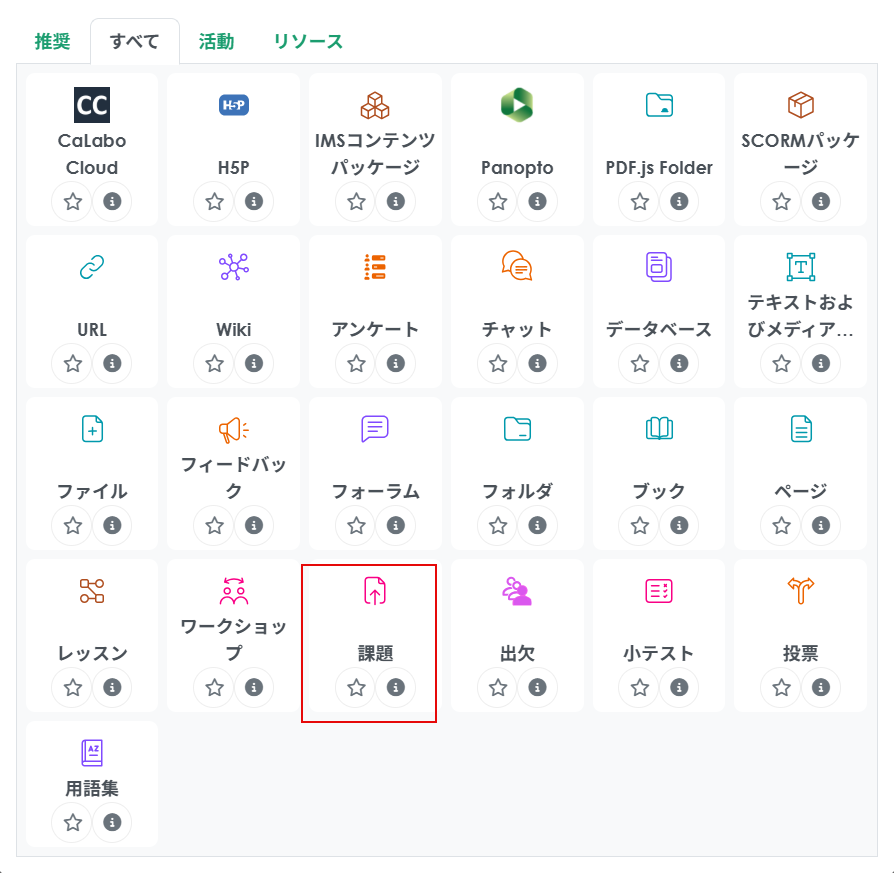Choose the H5P activity icon

(x=233, y=105)
